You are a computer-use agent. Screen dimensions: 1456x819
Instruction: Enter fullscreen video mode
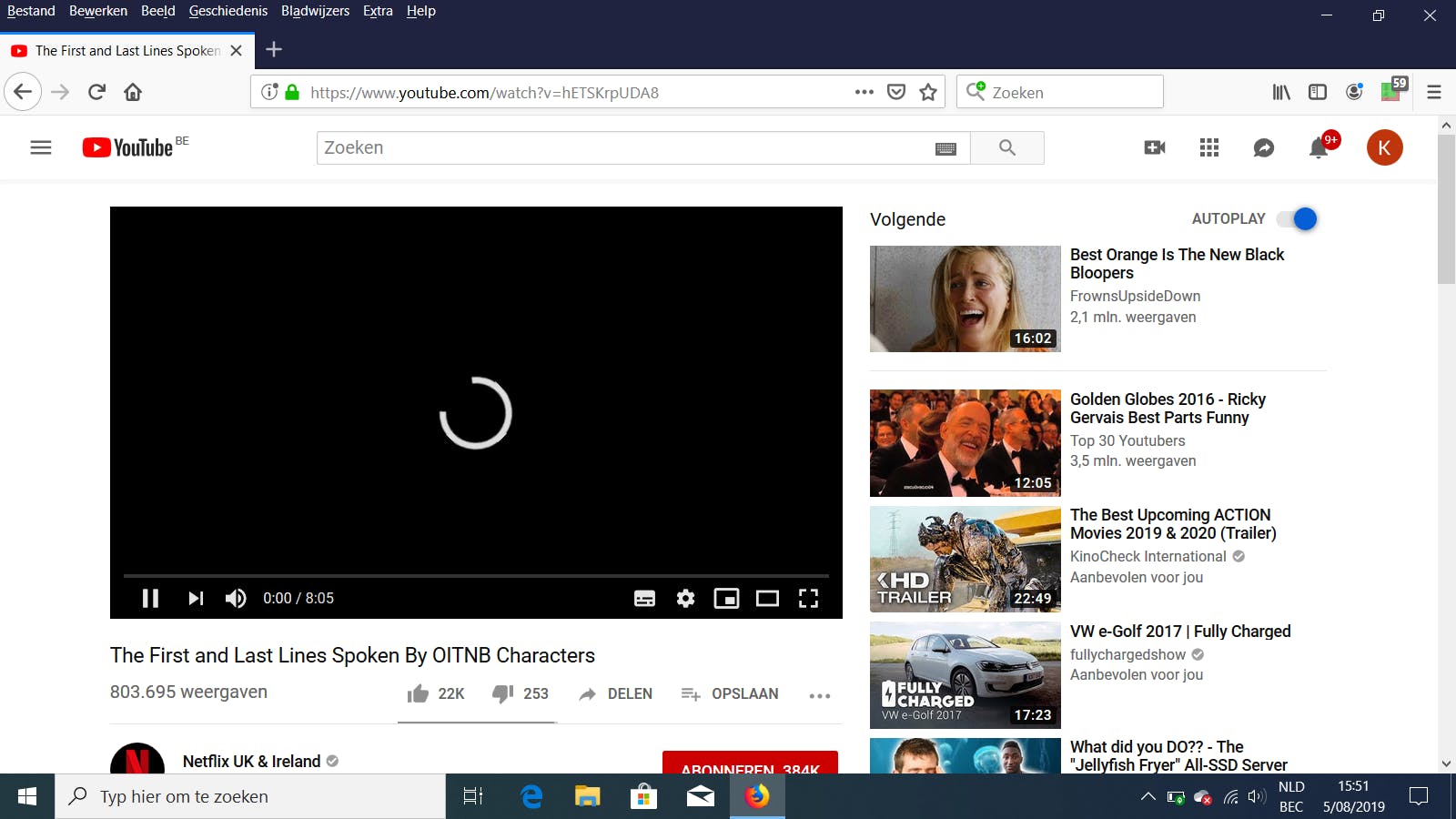click(x=808, y=598)
